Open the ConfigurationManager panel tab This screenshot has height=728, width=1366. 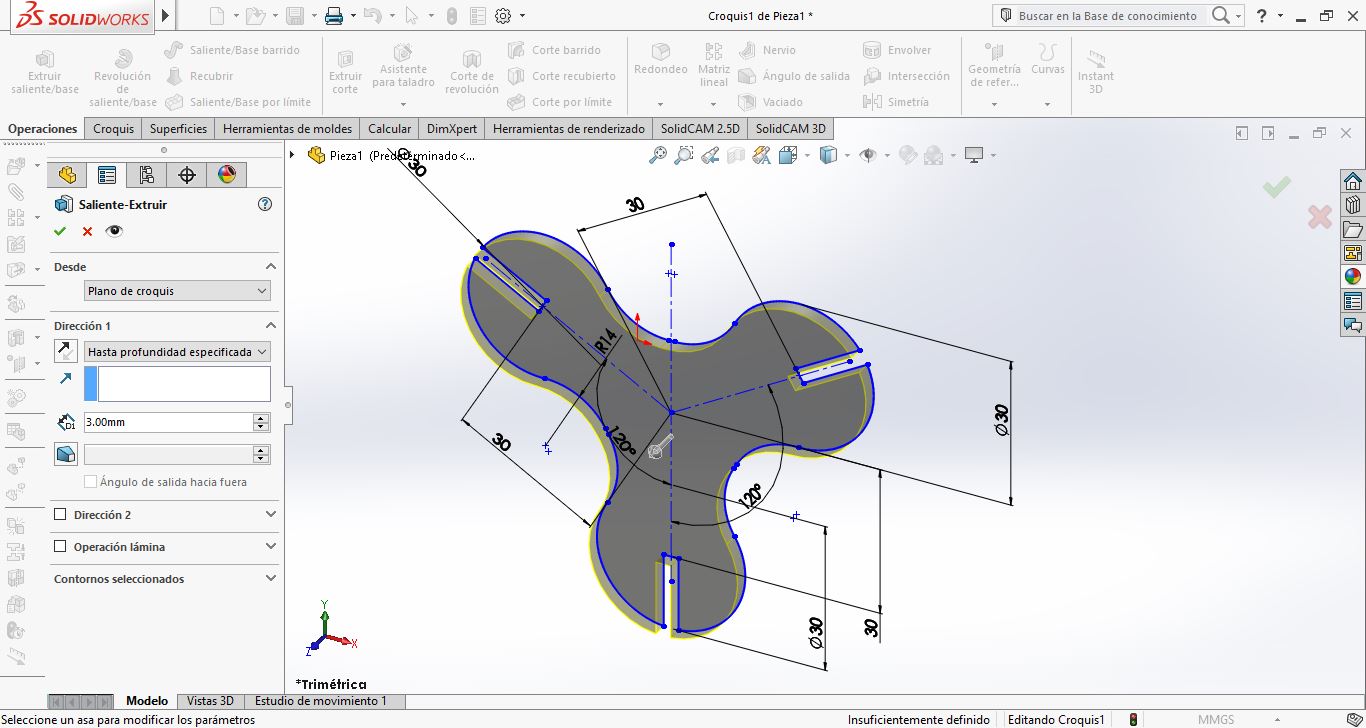click(147, 175)
